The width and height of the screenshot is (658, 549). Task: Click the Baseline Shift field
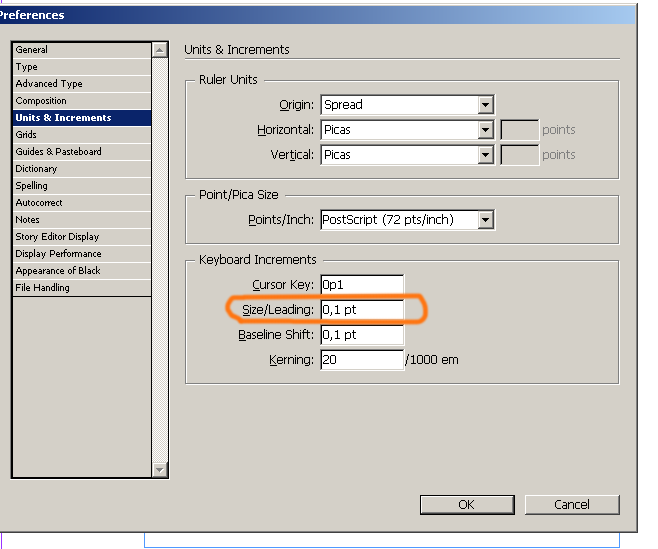(362, 335)
